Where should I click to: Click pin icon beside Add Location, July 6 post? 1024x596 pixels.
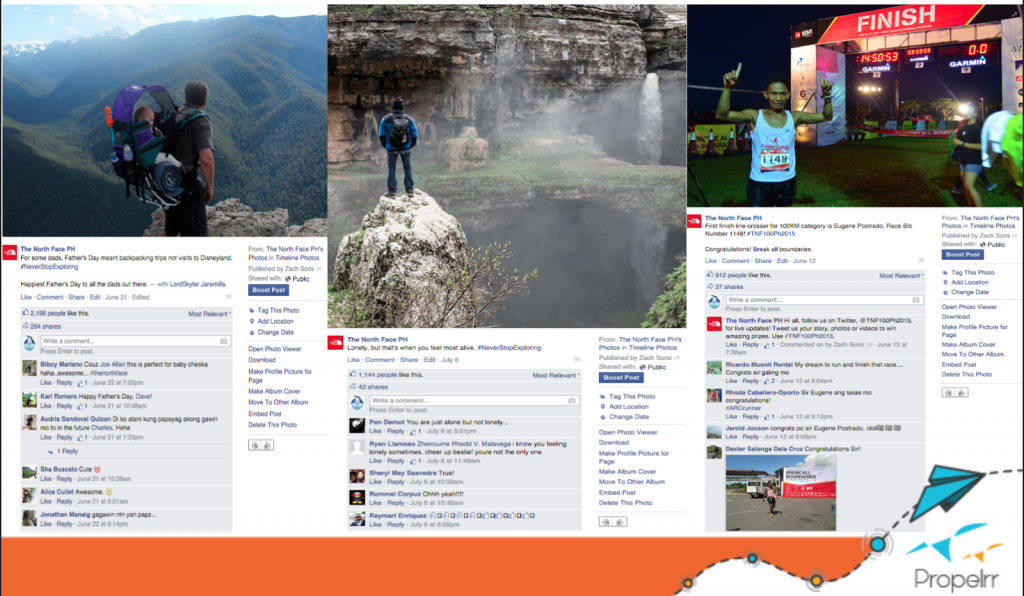click(602, 407)
